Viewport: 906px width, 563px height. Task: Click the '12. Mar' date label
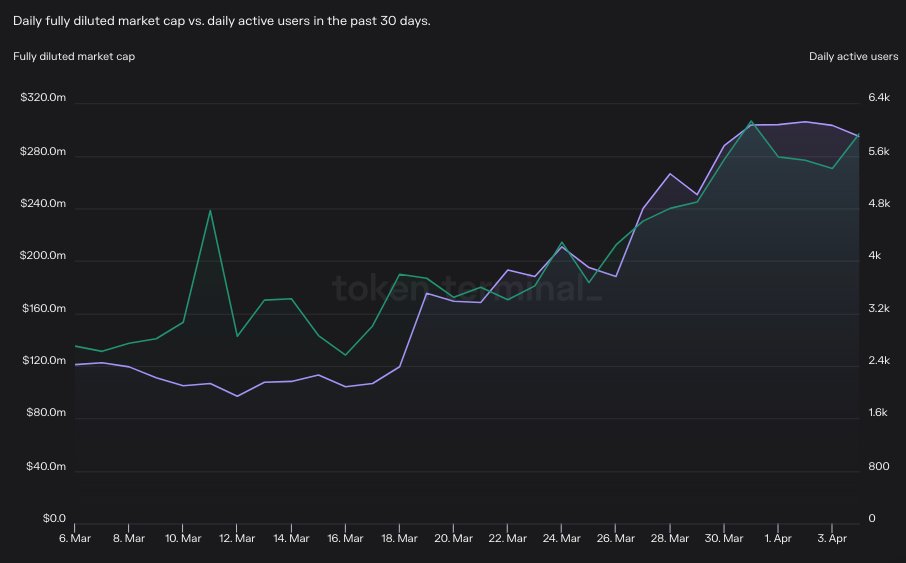pyautogui.click(x=237, y=538)
